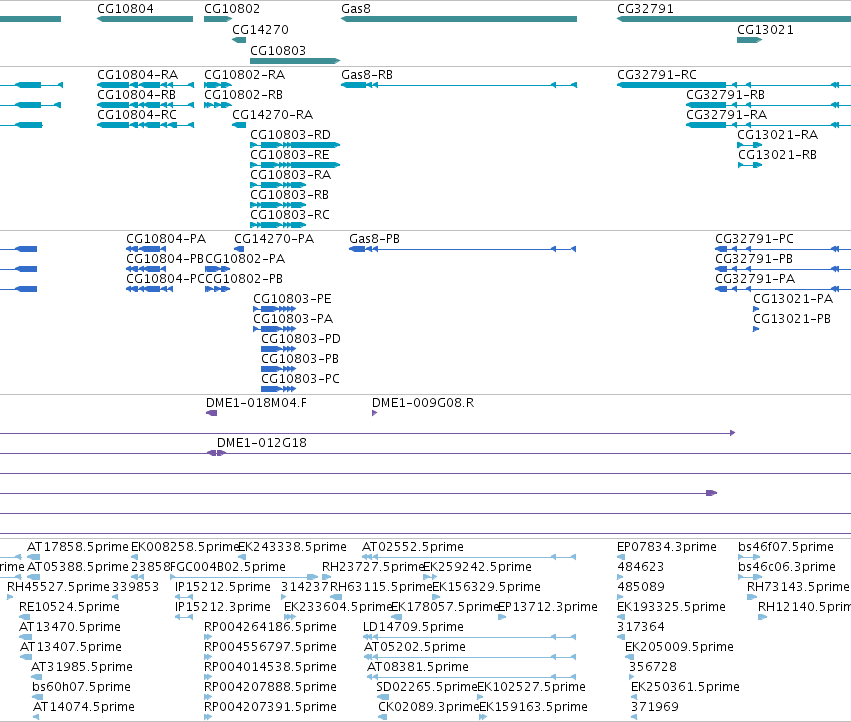Select transcript CG32791-RC
Image resolution: width=851 pixels, height=722 pixels.
[734, 85]
